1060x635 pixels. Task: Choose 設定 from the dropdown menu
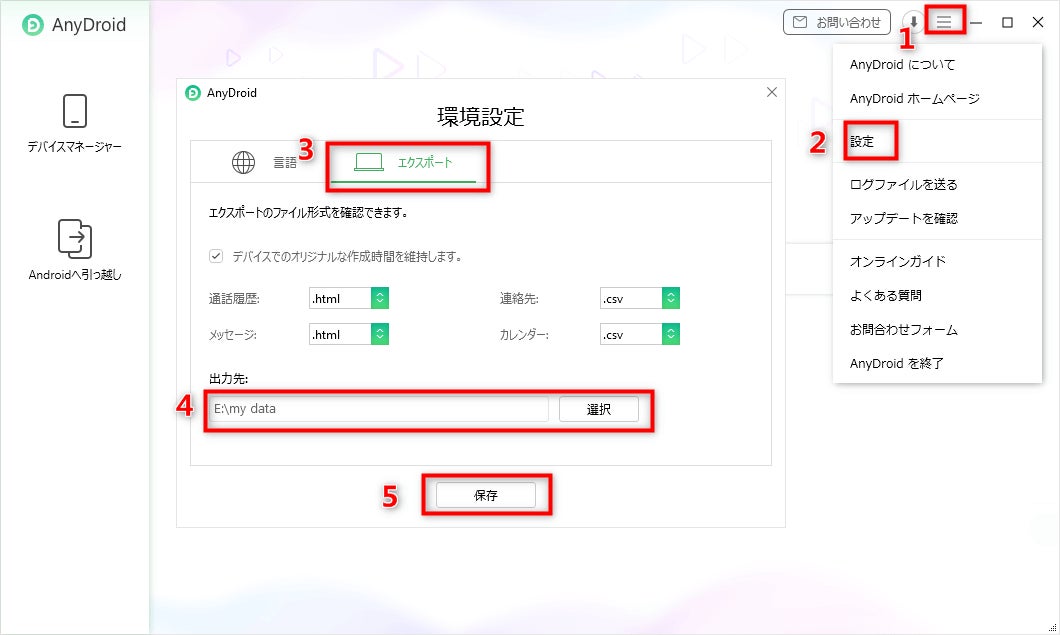pos(864,141)
